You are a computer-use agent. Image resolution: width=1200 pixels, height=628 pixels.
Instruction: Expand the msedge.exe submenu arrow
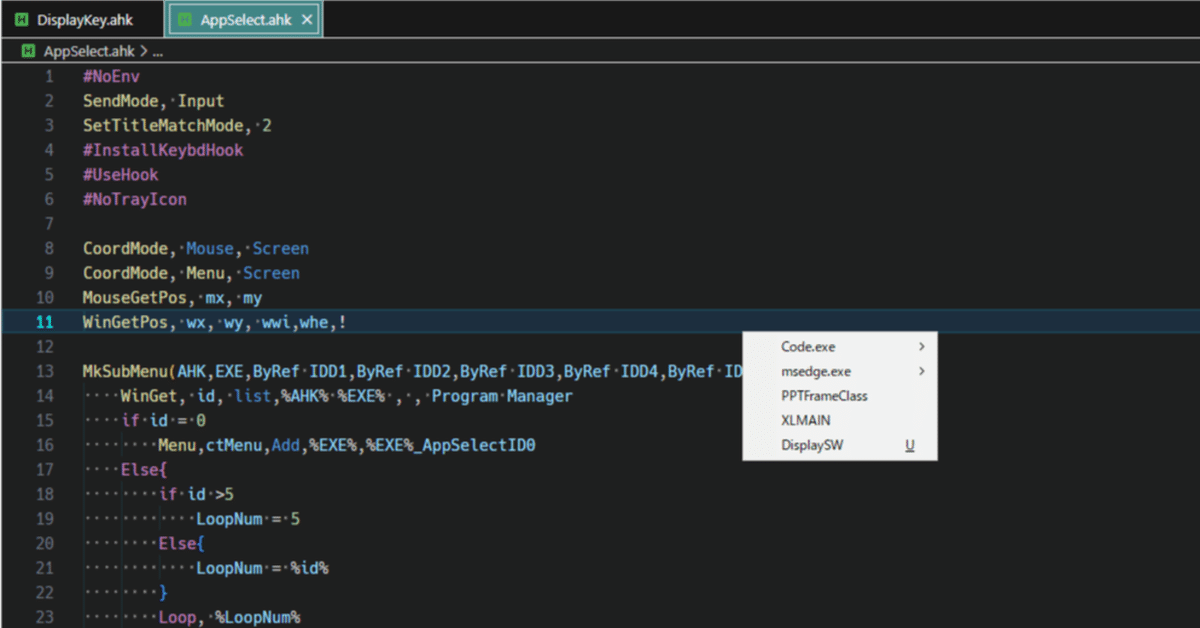921,372
